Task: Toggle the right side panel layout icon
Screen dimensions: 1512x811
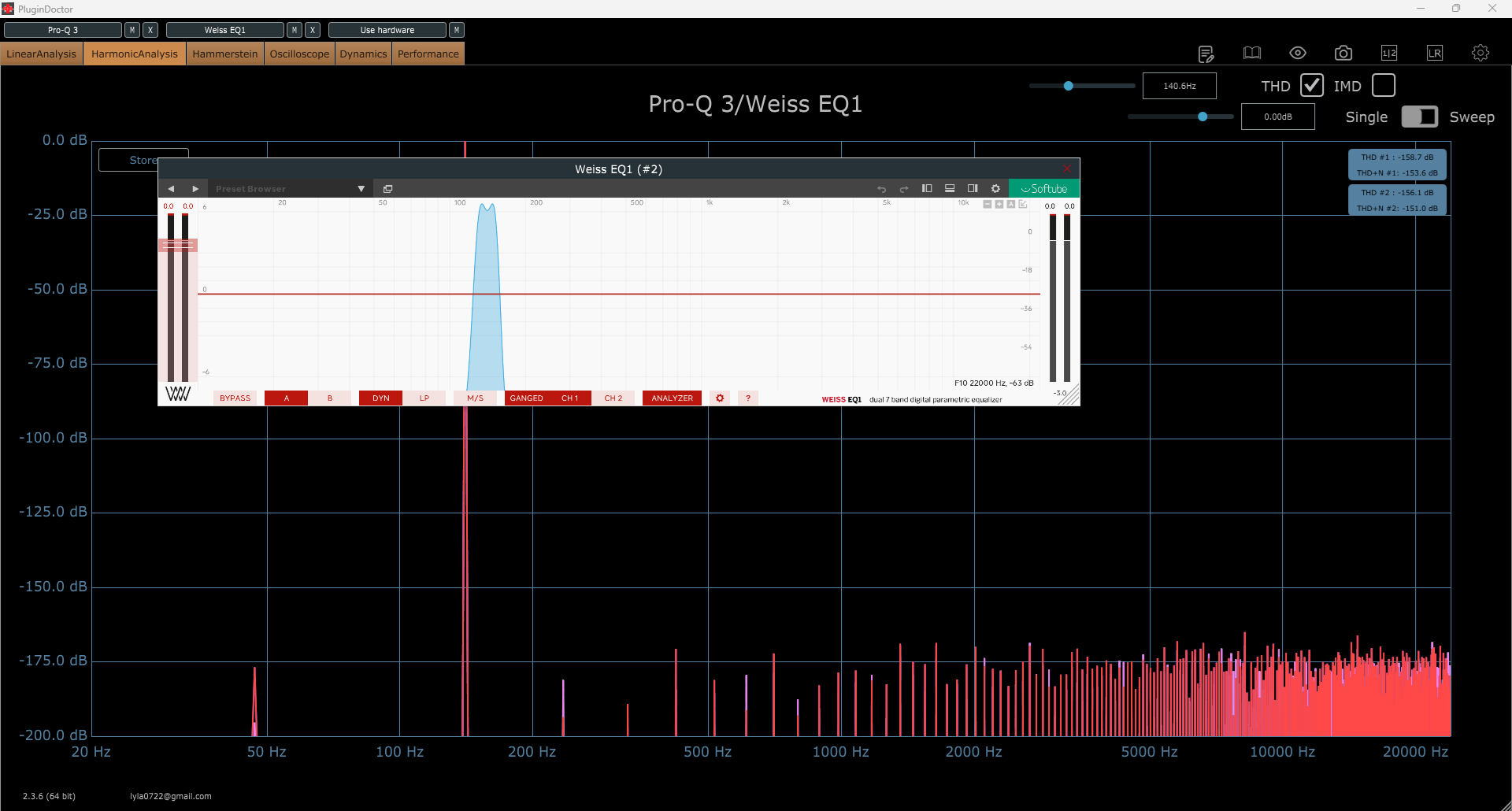Action: pos(973,188)
